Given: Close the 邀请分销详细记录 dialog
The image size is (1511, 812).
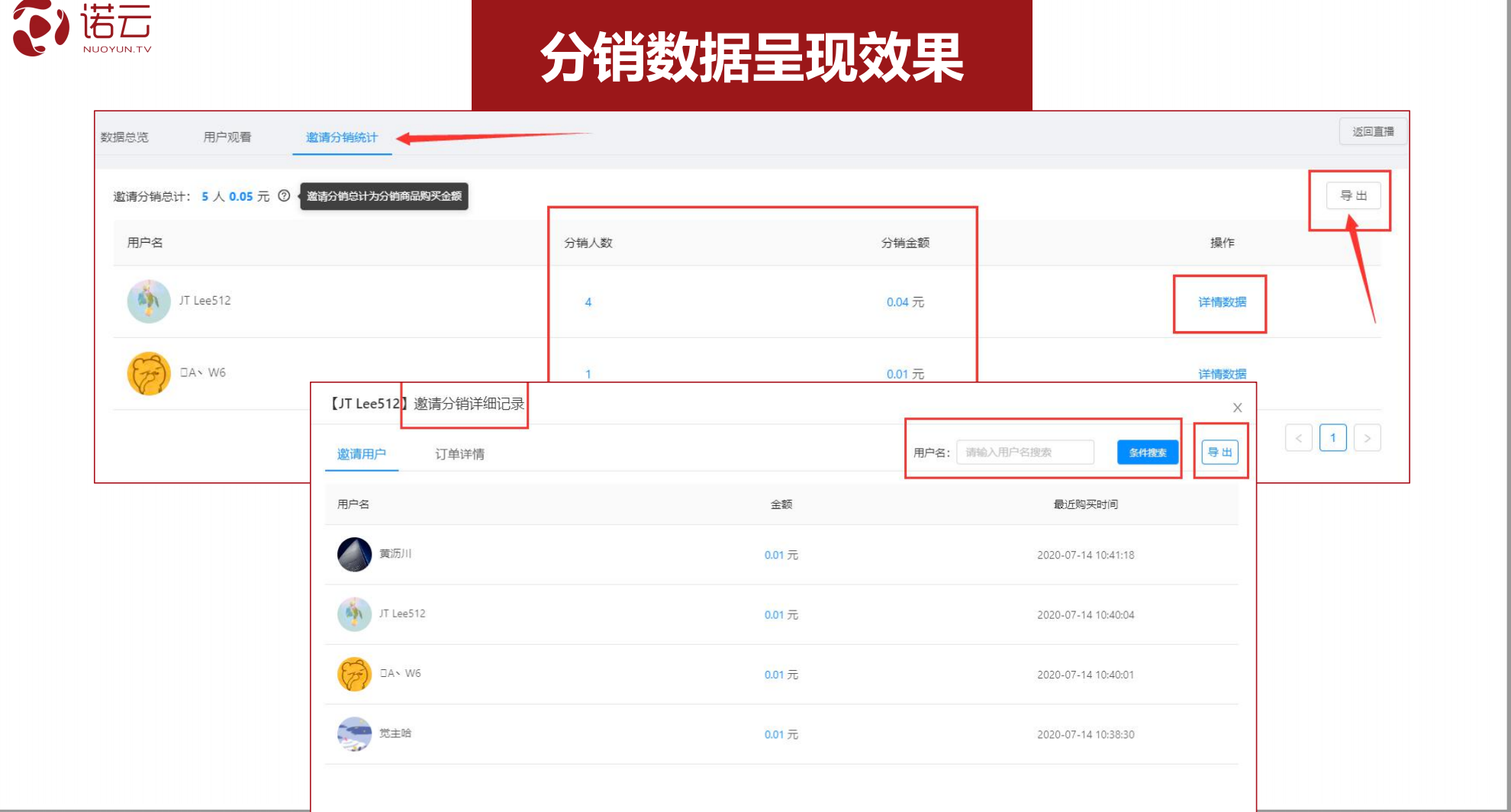Looking at the screenshot, I should point(1237,408).
